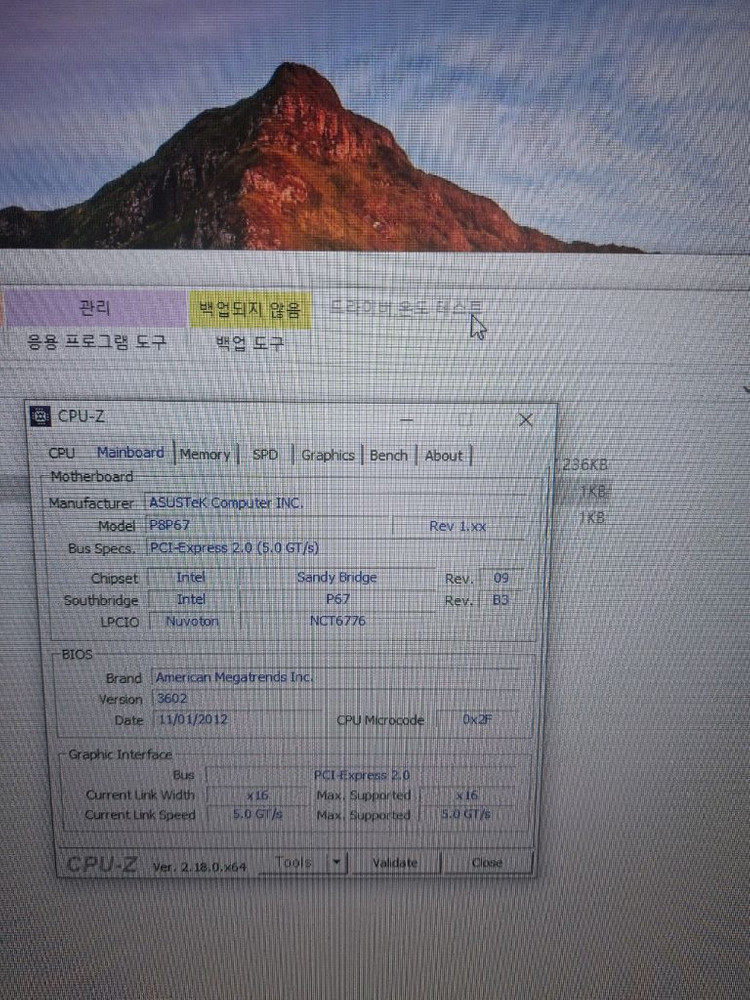Click the Max. Supported x16 width value
The image size is (750, 1000).
(466, 795)
